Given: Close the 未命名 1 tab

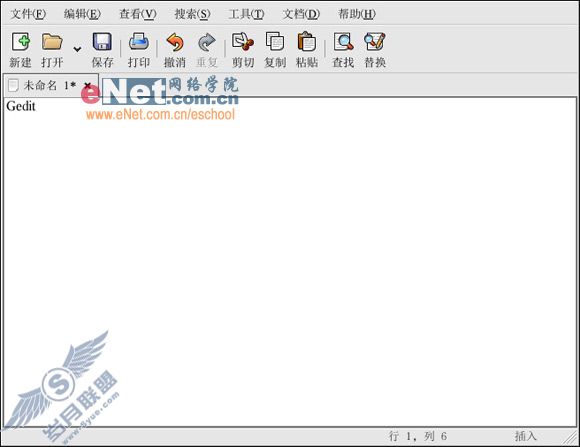Looking at the screenshot, I should pos(88,86).
